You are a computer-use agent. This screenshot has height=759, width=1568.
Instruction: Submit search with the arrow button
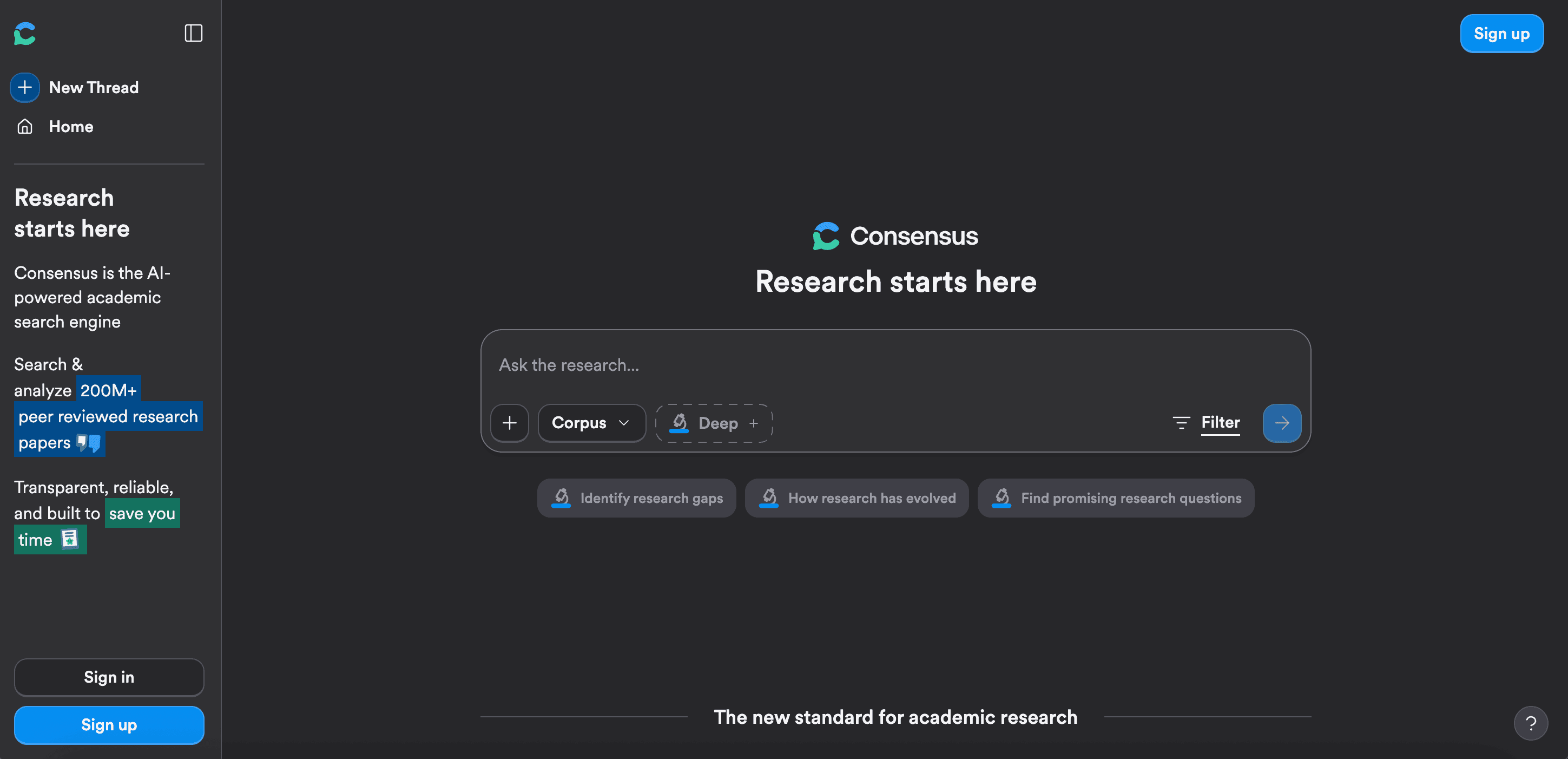tap(1281, 423)
